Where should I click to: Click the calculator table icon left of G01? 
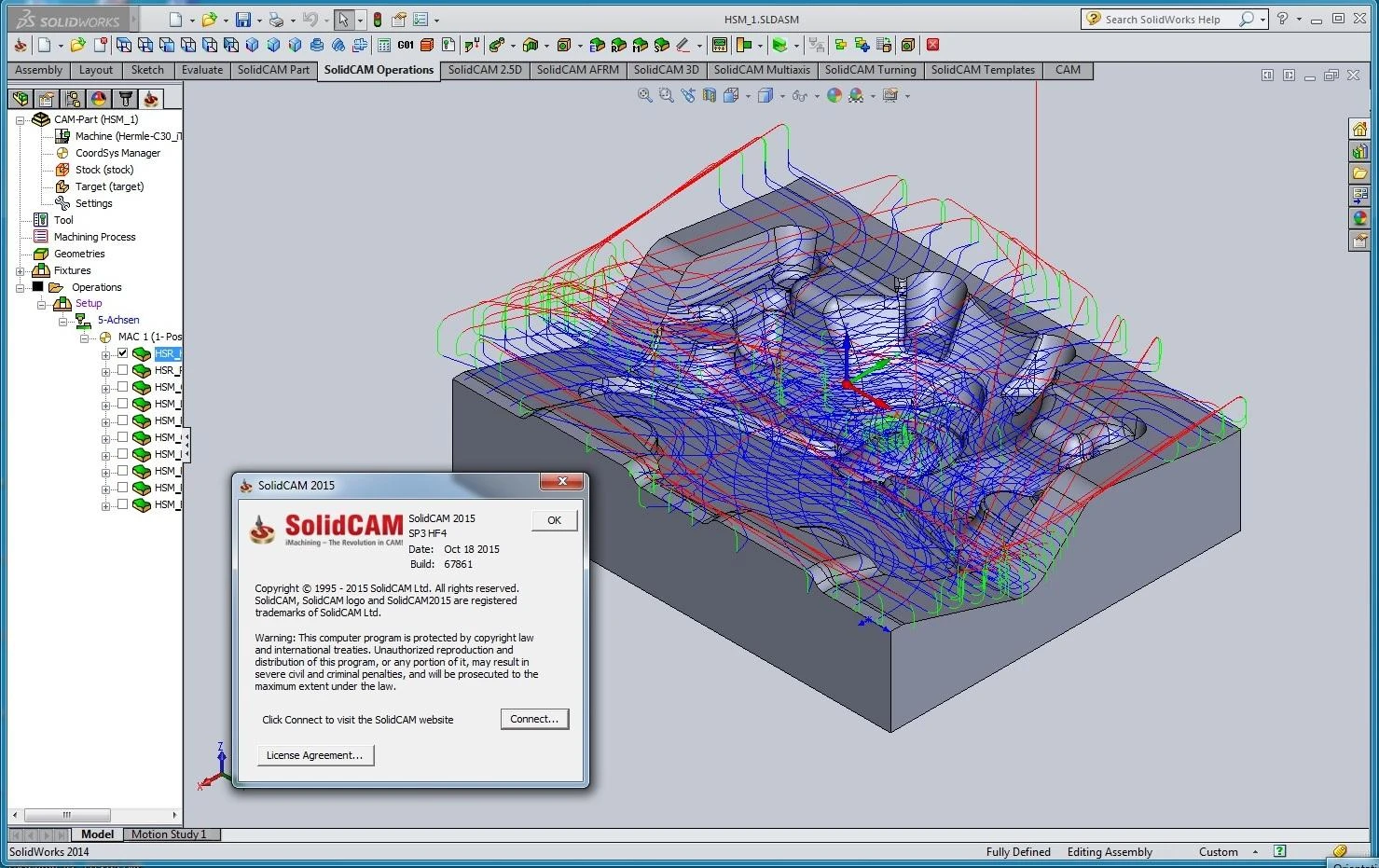[384, 45]
